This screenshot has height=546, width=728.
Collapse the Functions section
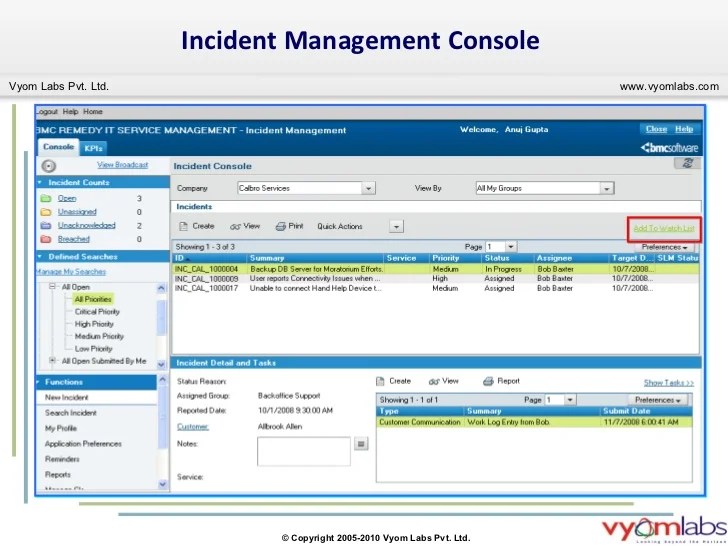tap(40, 382)
